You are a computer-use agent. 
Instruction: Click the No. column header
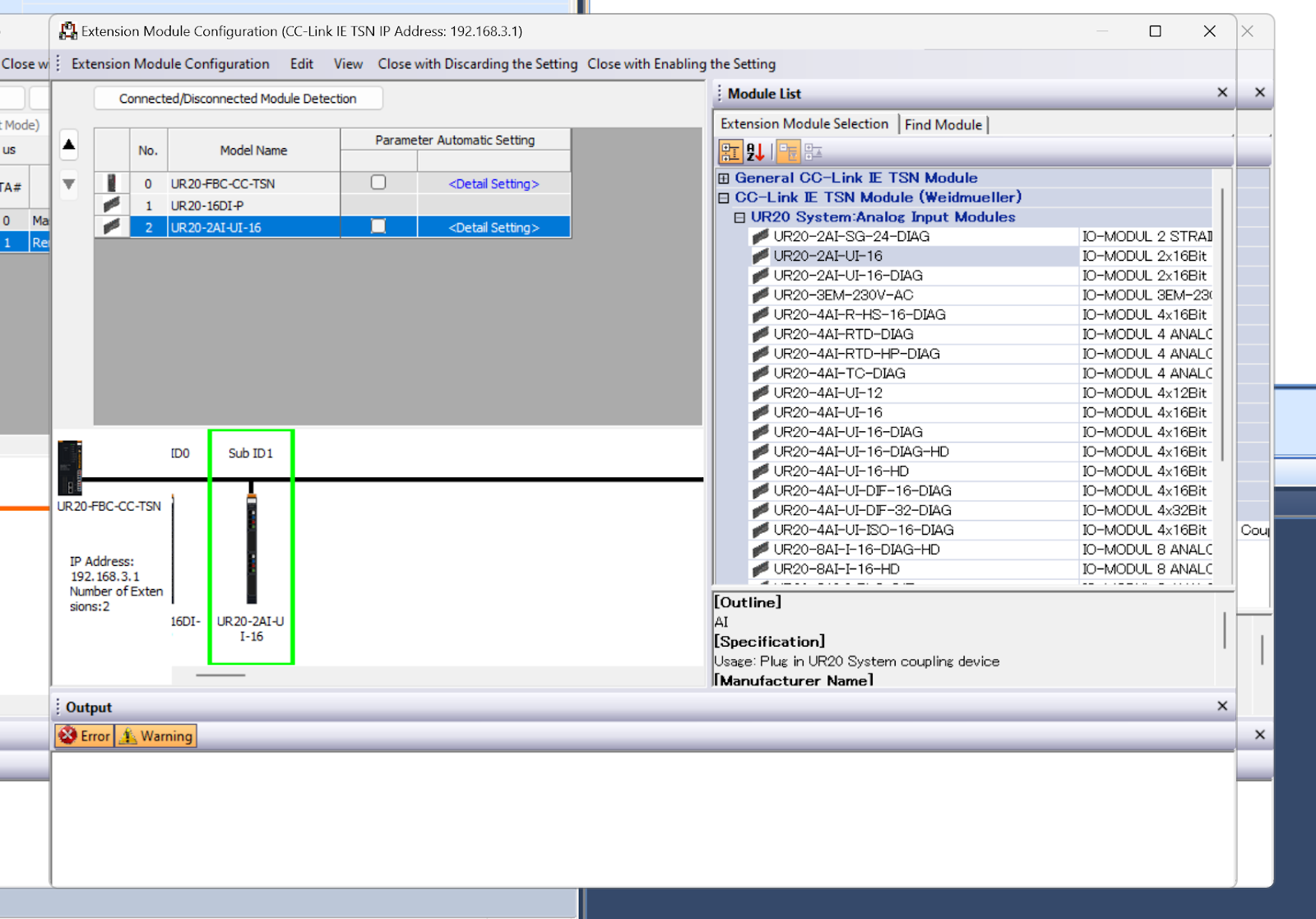tap(148, 150)
